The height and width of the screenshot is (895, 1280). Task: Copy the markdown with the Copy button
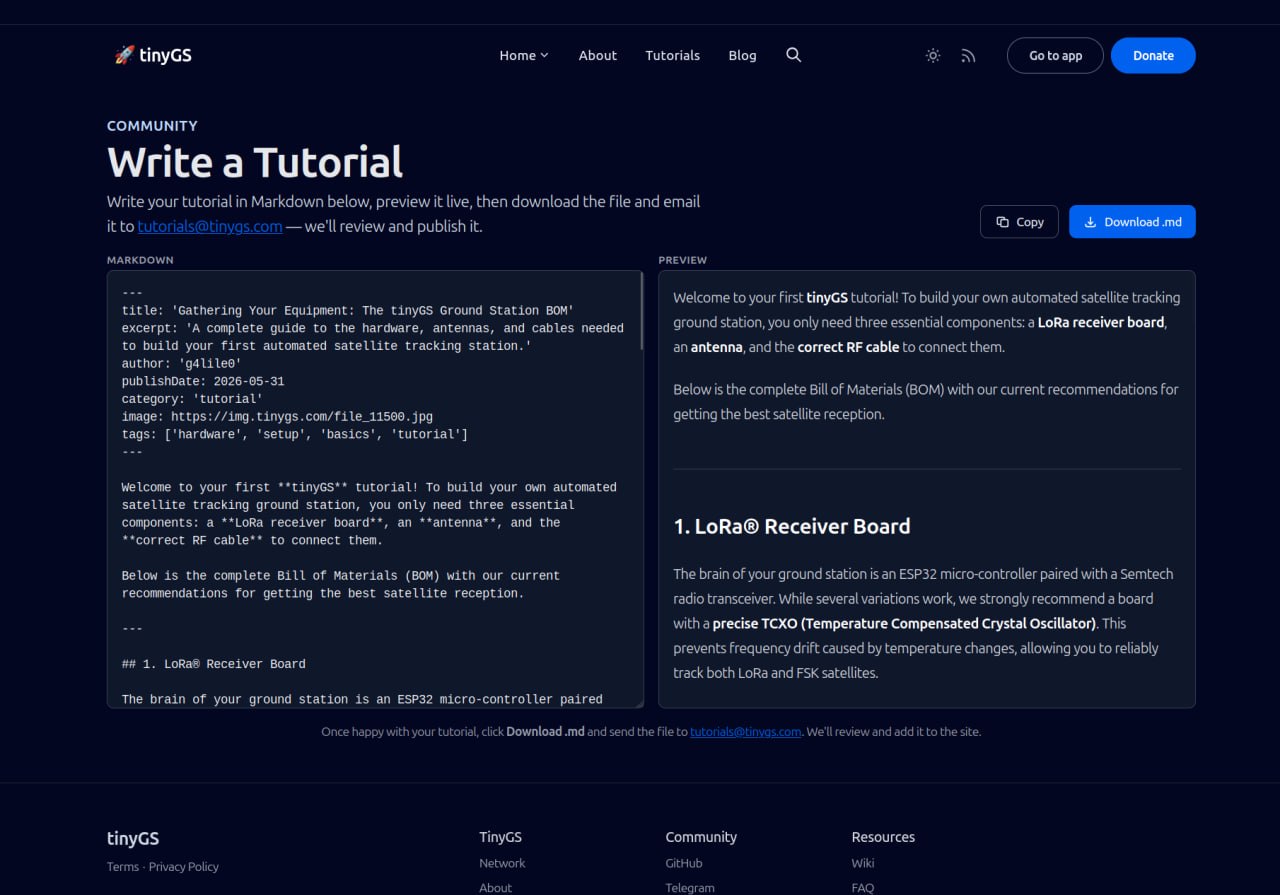click(x=1019, y=222)
